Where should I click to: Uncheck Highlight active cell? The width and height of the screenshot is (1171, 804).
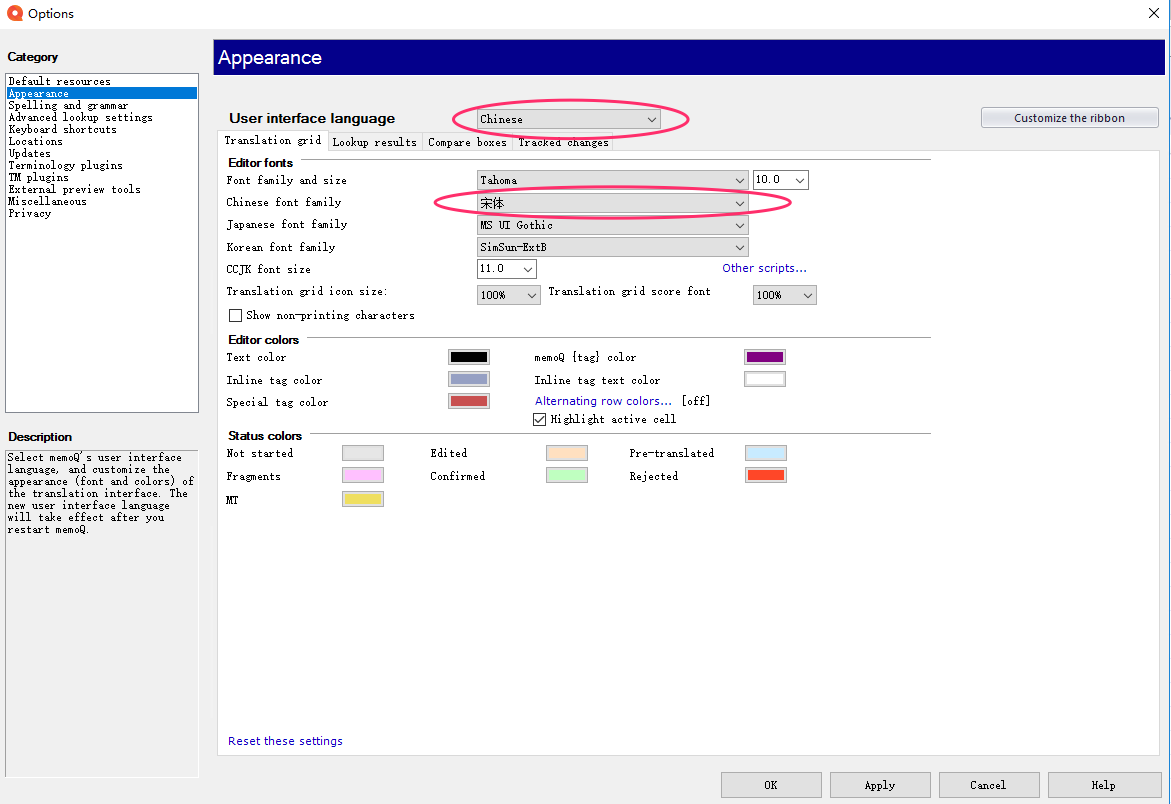(x=539, y=420)
